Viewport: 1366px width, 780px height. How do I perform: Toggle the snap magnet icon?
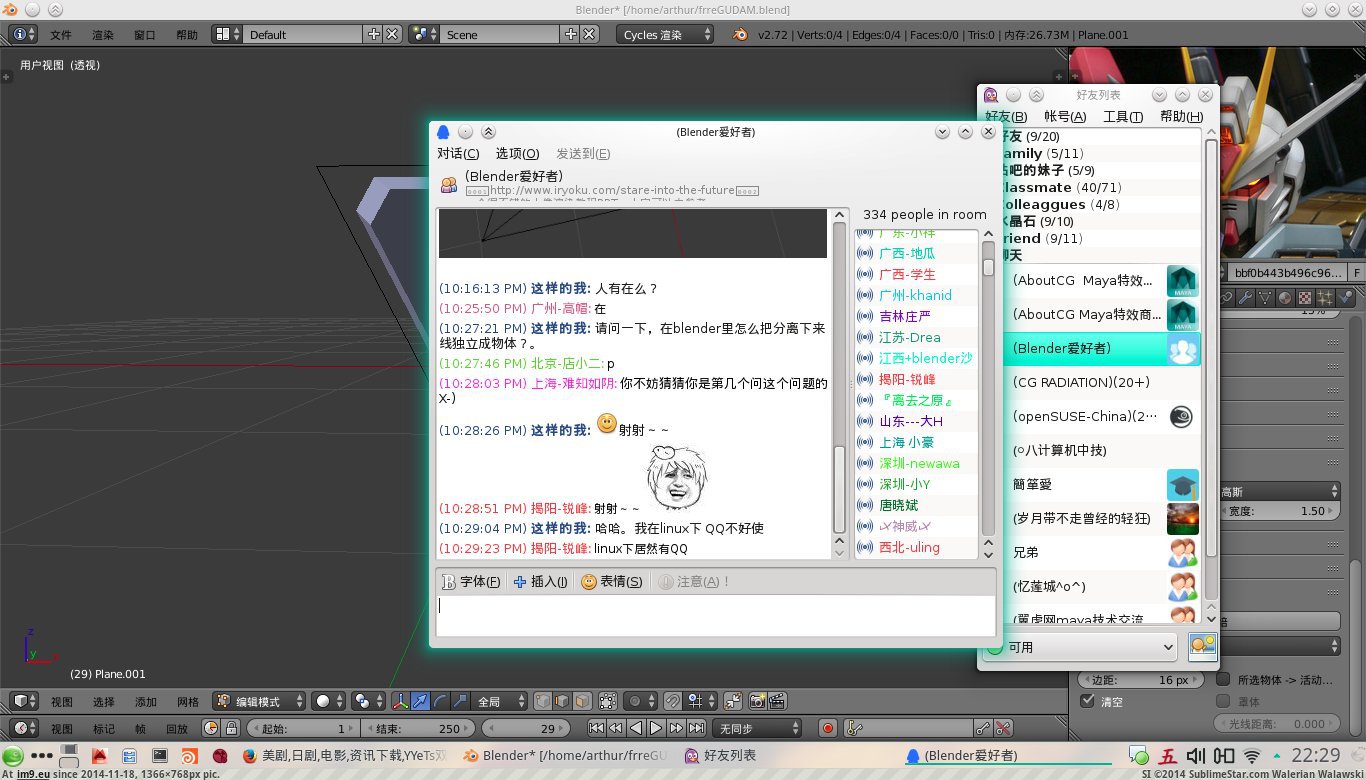673,701
